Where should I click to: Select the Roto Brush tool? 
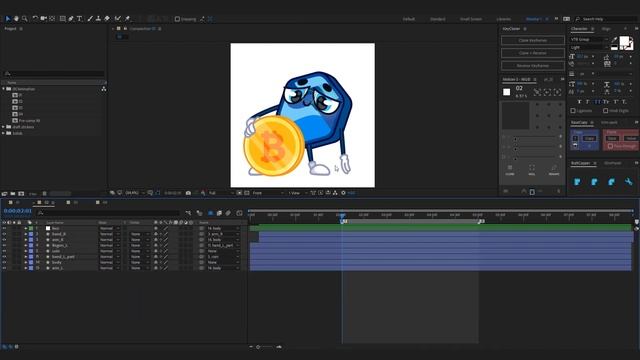pos(118,19)
